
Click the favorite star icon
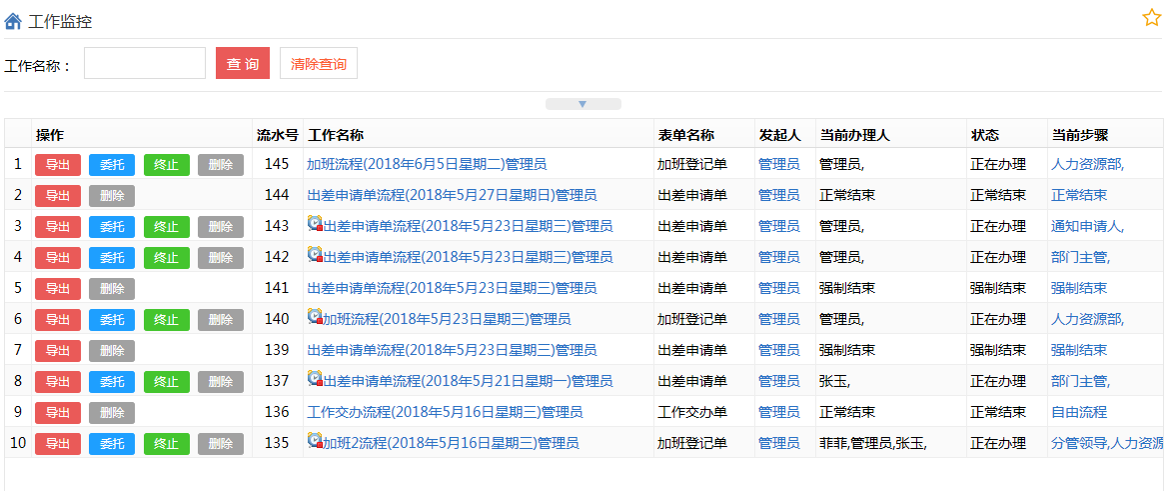click(1151, 18)
